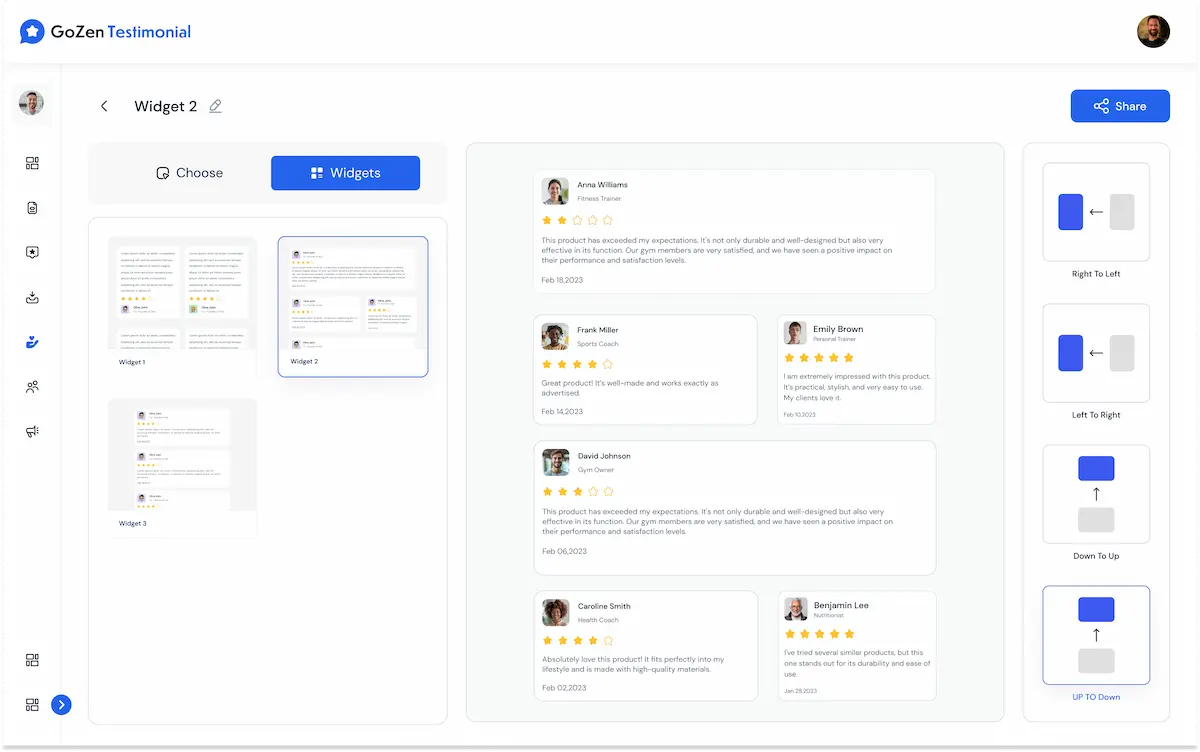Click the Jan 28,2023 date
Viewport: 1200px width, 752px height.
tap(800, 689)
